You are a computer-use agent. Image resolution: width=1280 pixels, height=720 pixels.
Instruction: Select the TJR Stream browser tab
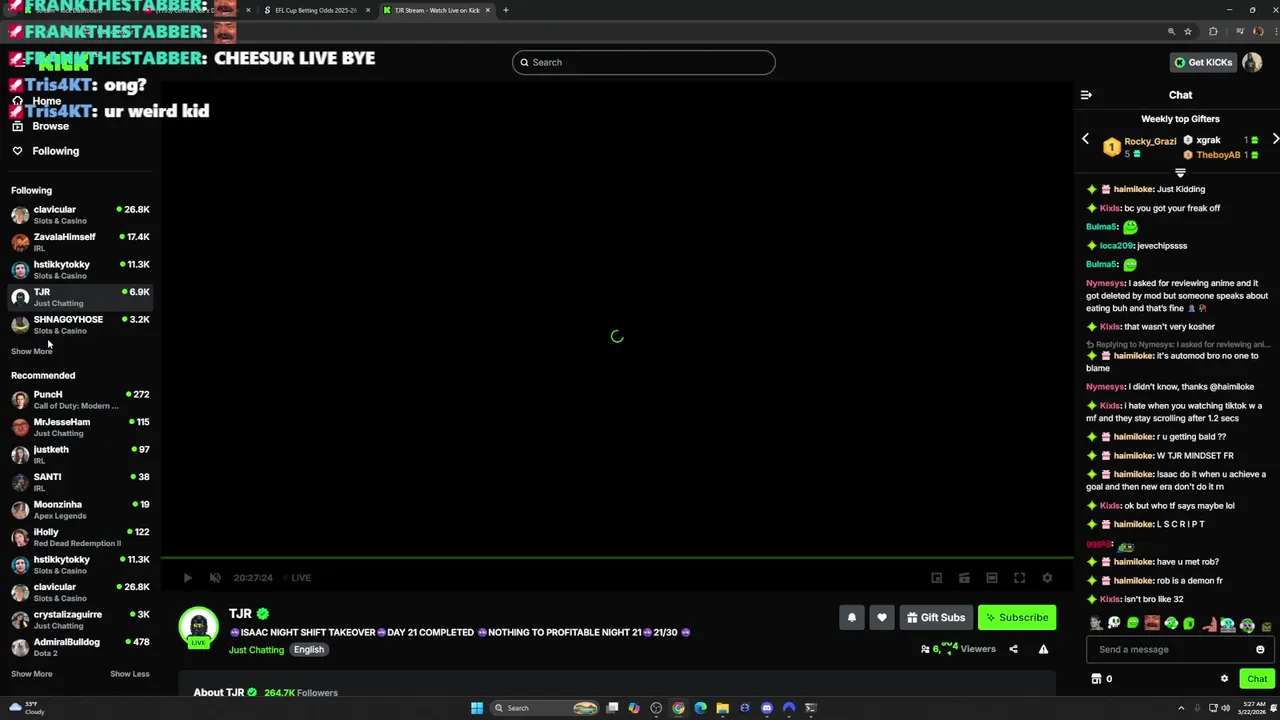coord(436,10)
